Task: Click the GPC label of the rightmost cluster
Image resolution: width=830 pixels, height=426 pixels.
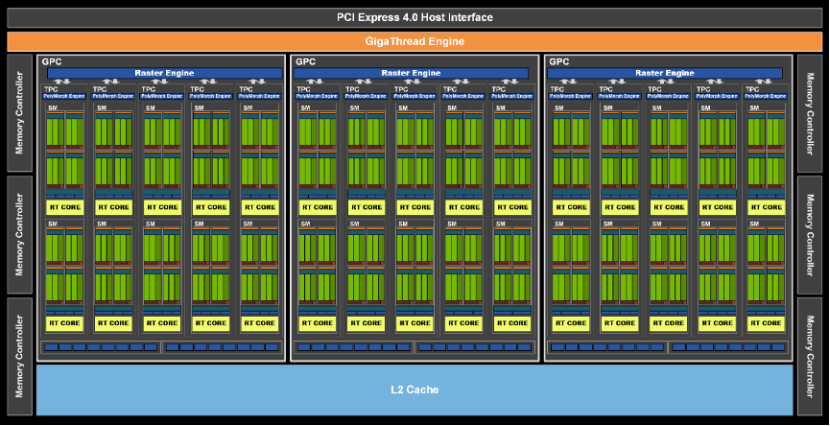Action: click(559, 61)
